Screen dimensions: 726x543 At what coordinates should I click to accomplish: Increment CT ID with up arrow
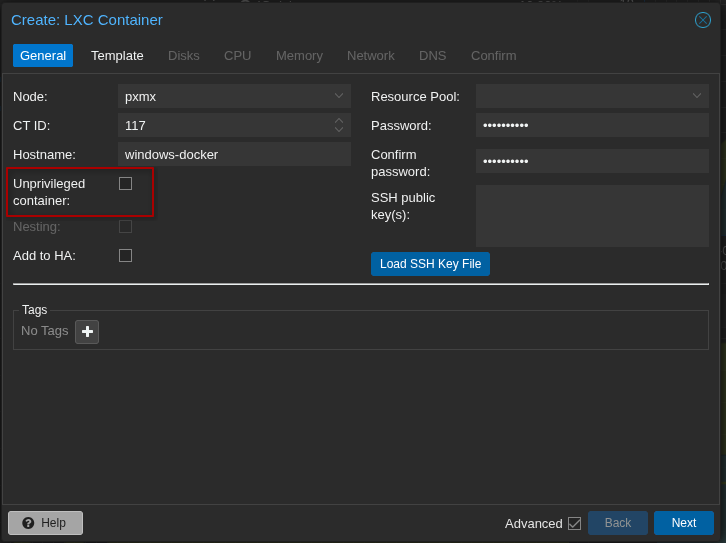tap(339, 121)
